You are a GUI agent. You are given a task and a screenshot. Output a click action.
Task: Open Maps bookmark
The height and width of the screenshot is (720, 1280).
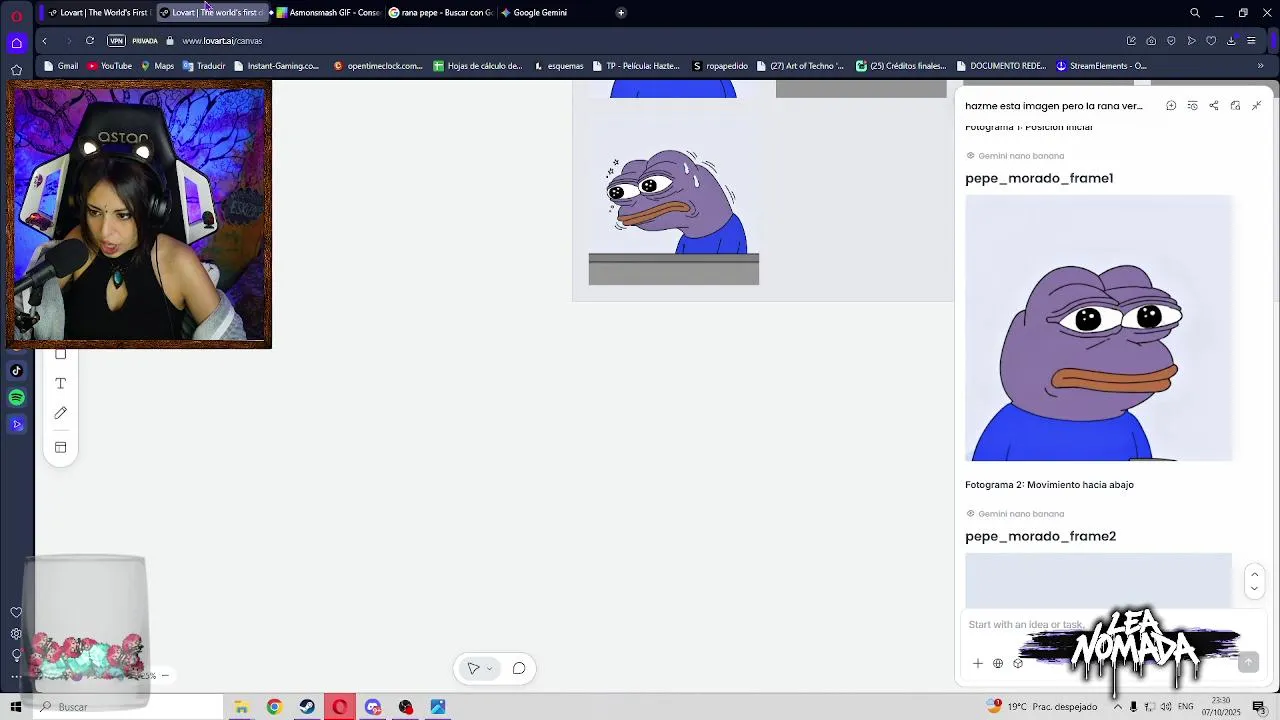157,66
